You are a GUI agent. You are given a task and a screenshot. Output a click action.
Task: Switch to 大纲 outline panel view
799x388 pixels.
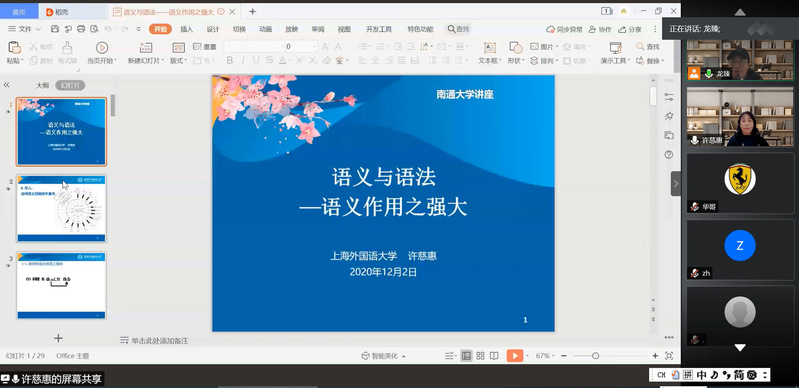coord(42,85)
